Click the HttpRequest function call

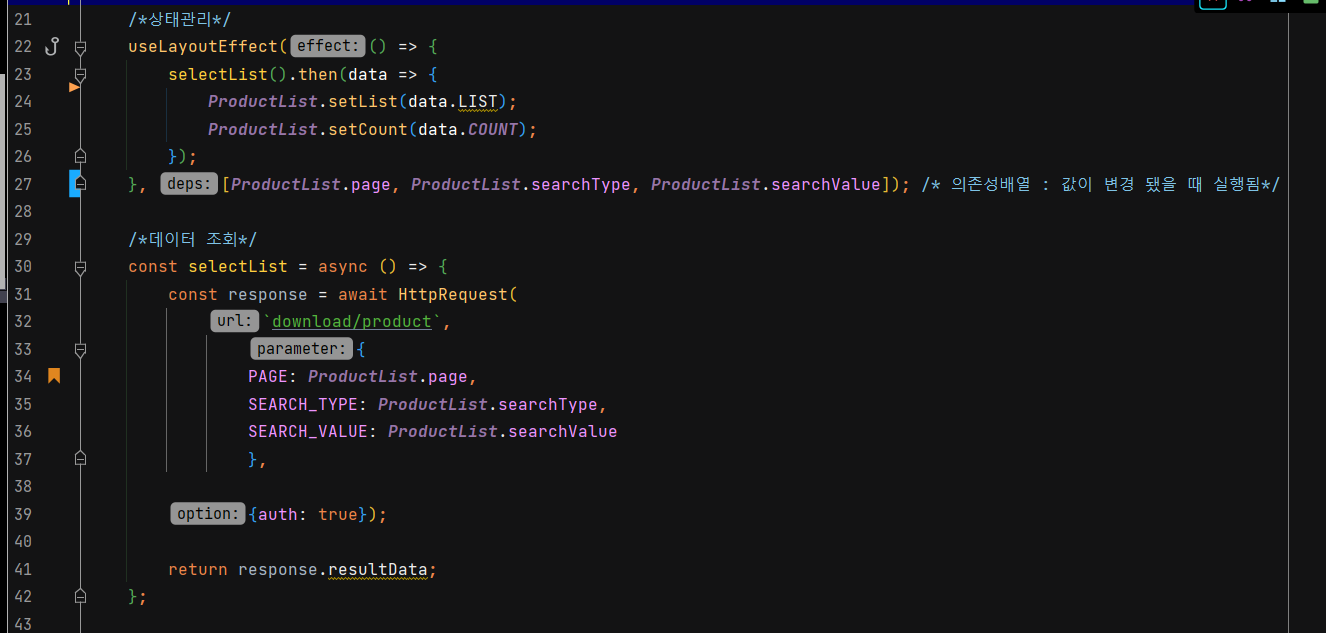point(453,294)
